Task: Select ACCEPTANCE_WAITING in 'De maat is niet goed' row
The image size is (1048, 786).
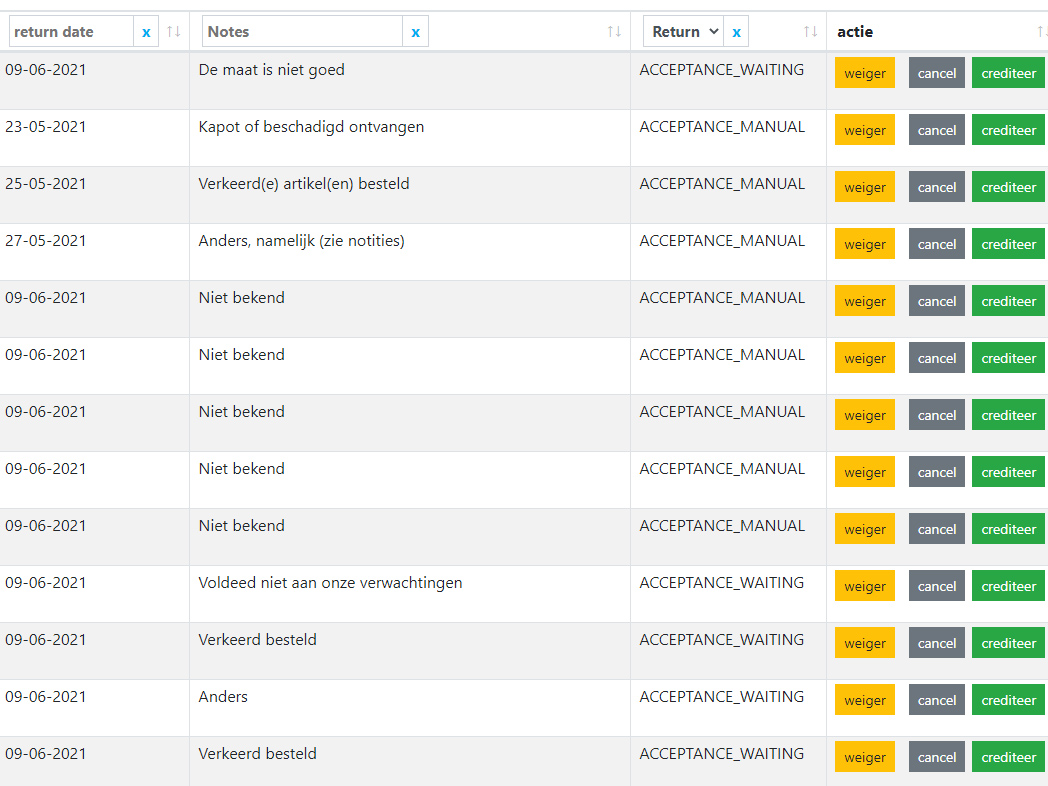Action: click(x=721, y=70)
